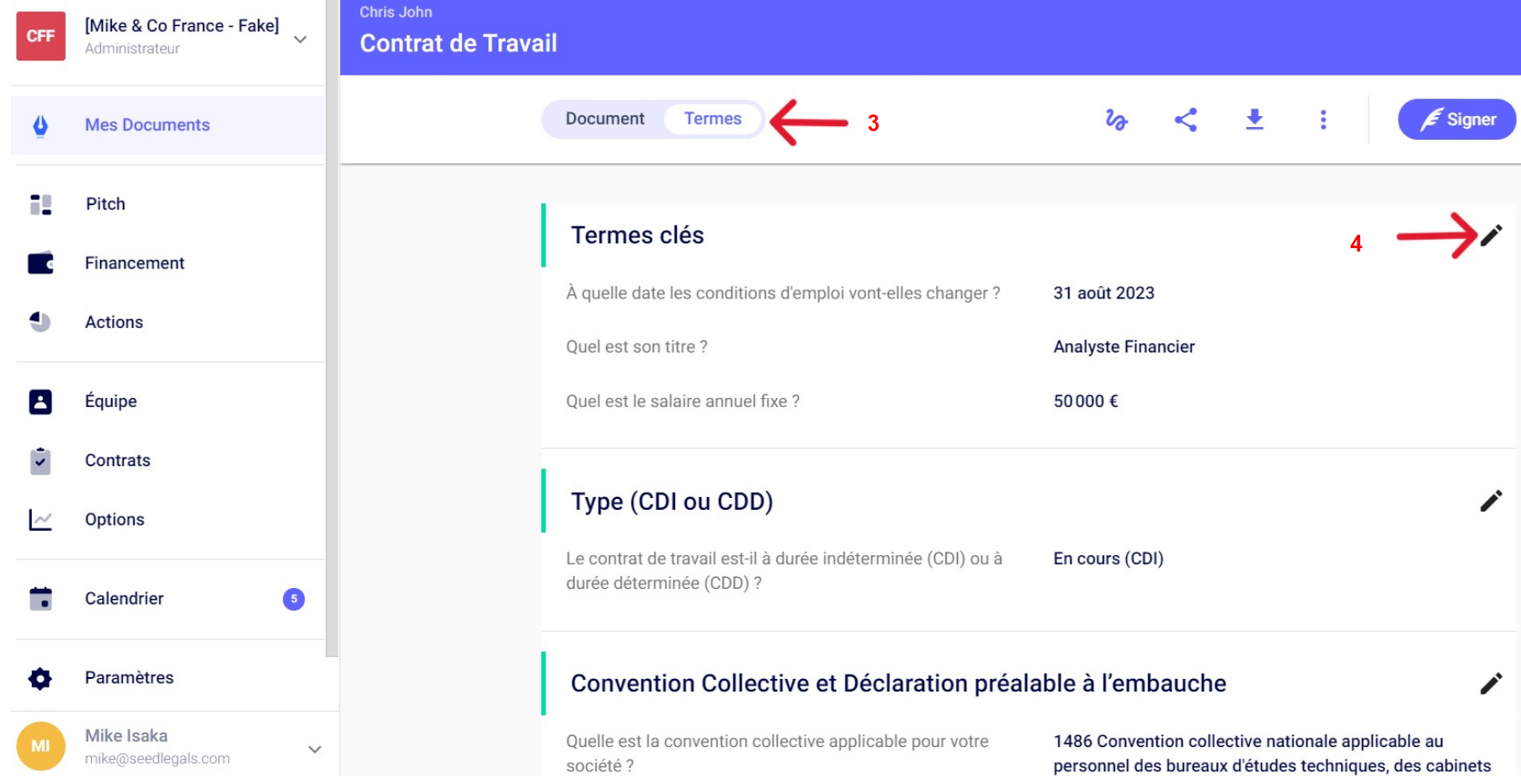The height and width of the screenshot is (784, 1521).
Task: Download the contract document
Action: click(1254, 120)
